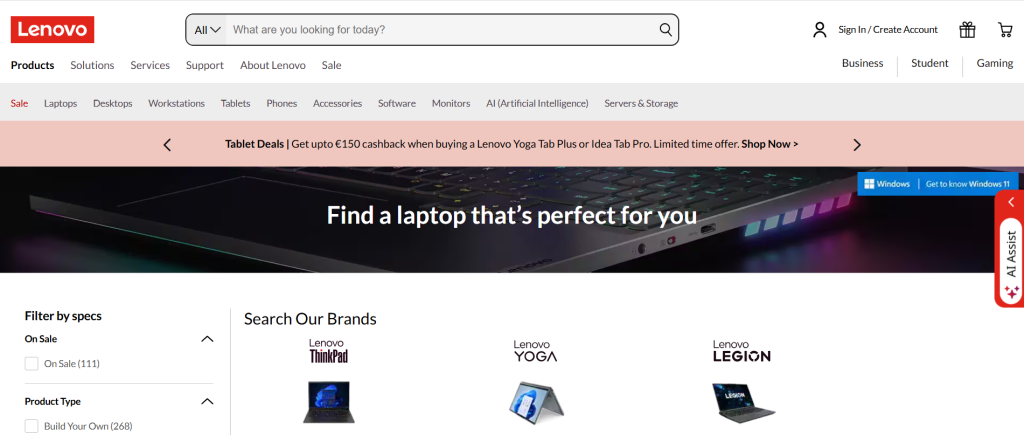Click the user account icon
Viewport: 1024px width, 435px height.
tap(820, 29)
